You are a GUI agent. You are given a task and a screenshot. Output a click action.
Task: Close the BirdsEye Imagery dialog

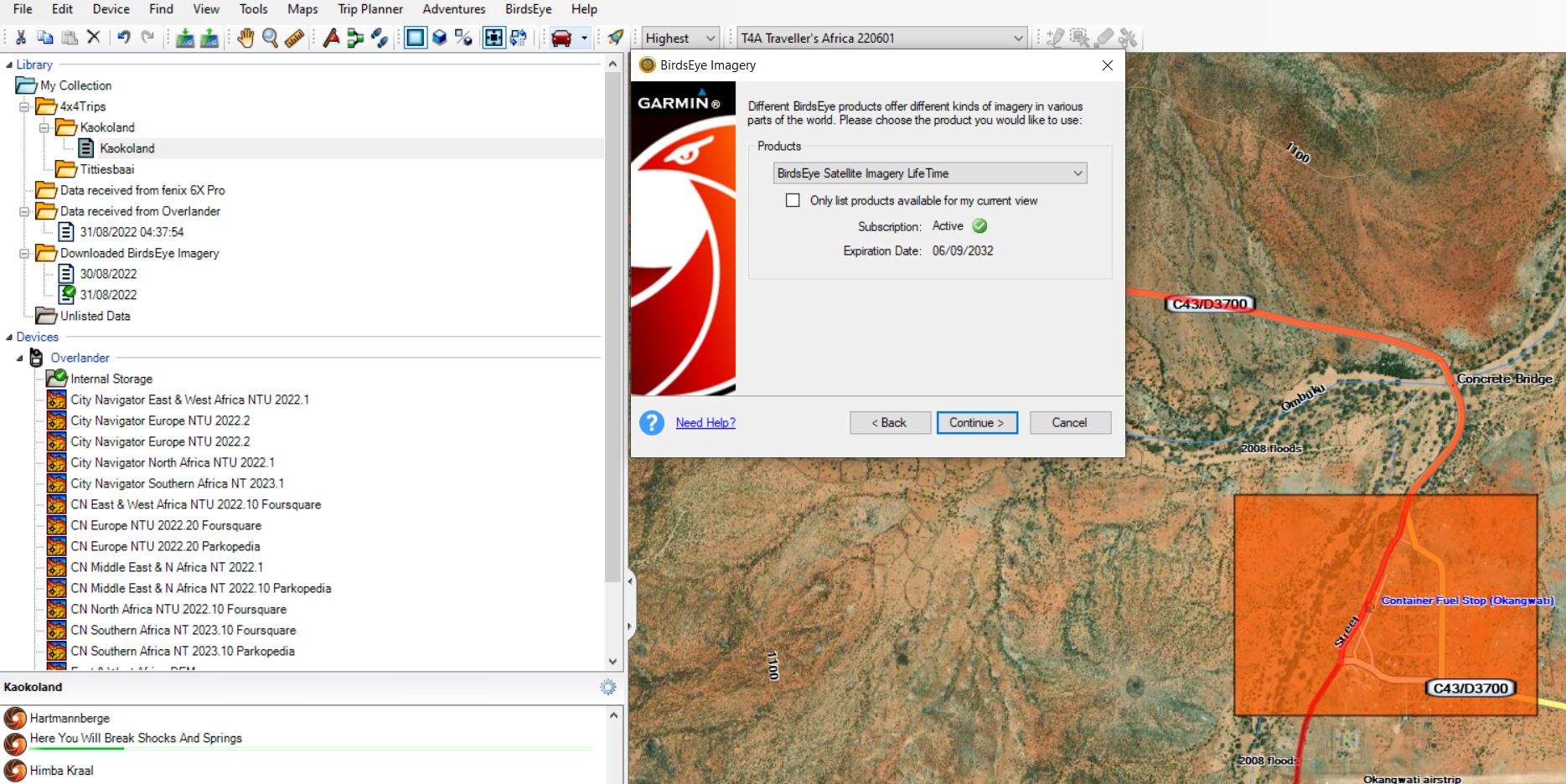pyautogui.click(x=1108, y=65)
